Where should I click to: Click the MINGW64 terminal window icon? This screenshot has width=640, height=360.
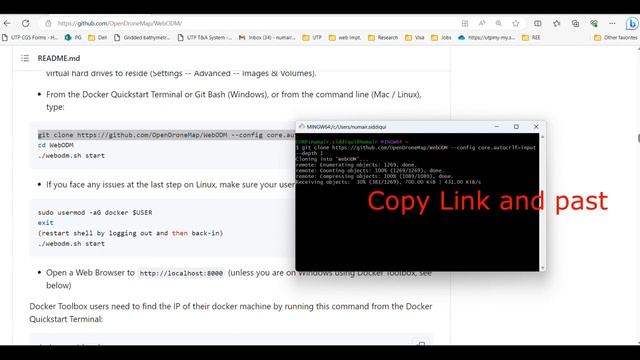[302, 127]
